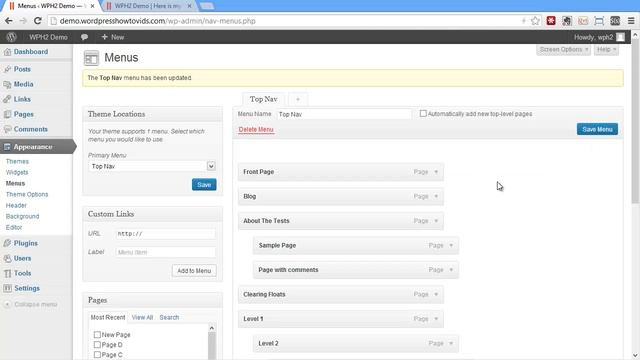Image resolution: width=640 pixels, height=360 pixels.
Task: Click in the custom link Label field
Action: point(165,252)
